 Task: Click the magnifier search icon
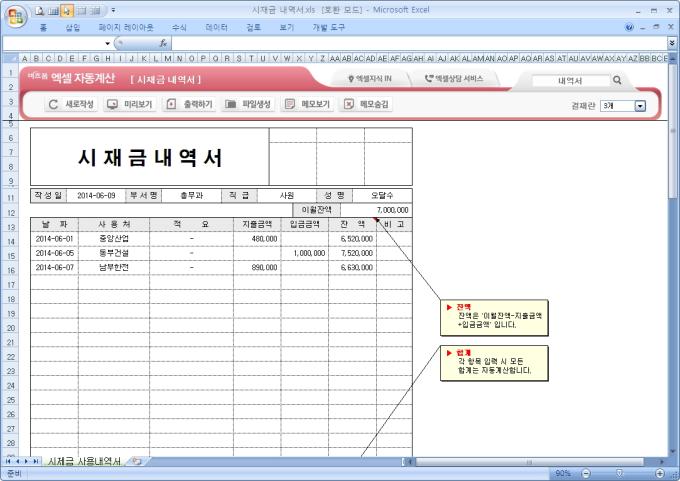click(x=617, y=80)
